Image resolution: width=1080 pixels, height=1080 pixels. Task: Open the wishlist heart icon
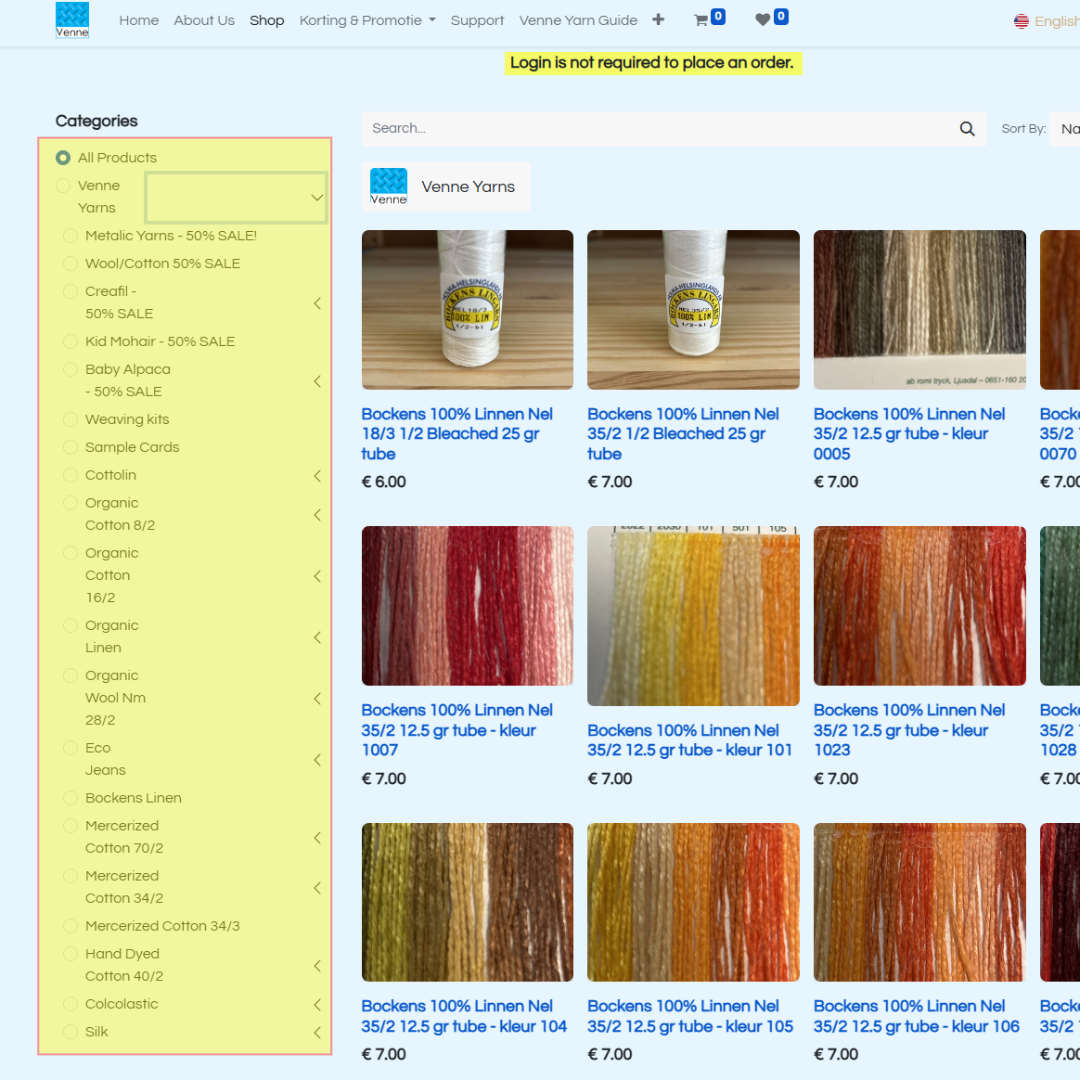click(x=762, y=20)
